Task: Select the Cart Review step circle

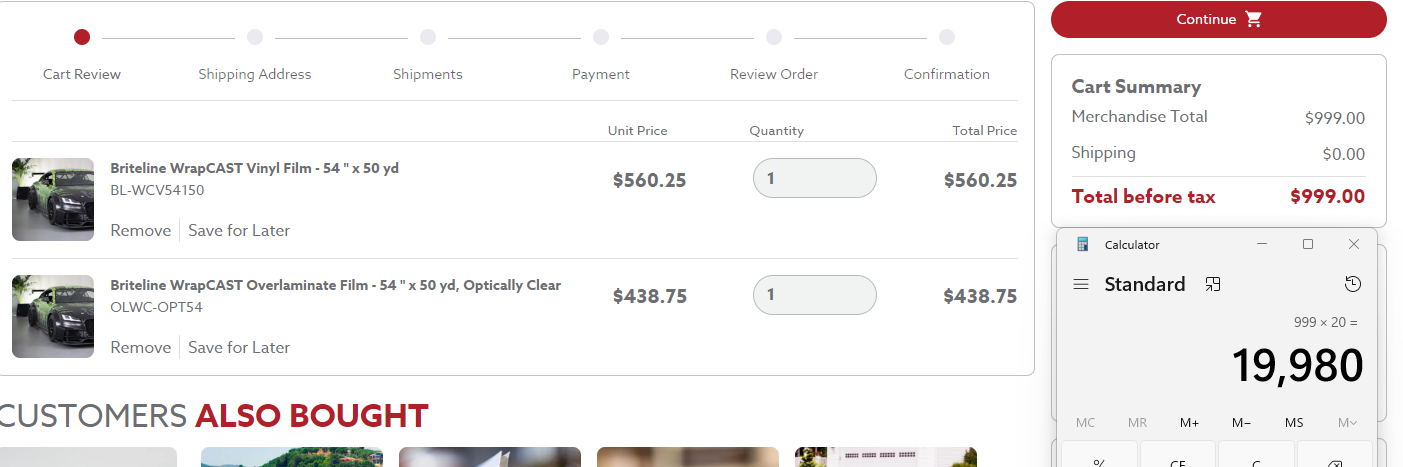Action: [82, 37]
